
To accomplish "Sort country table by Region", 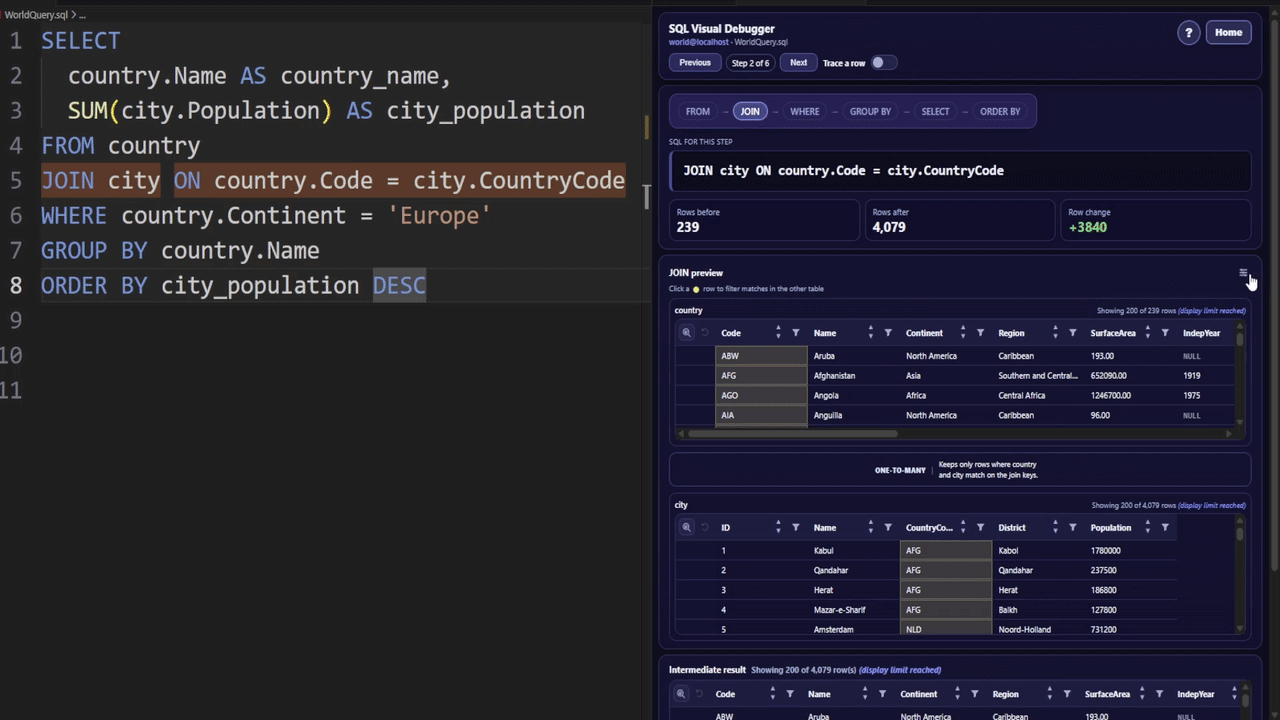I will click(1054, 333).
